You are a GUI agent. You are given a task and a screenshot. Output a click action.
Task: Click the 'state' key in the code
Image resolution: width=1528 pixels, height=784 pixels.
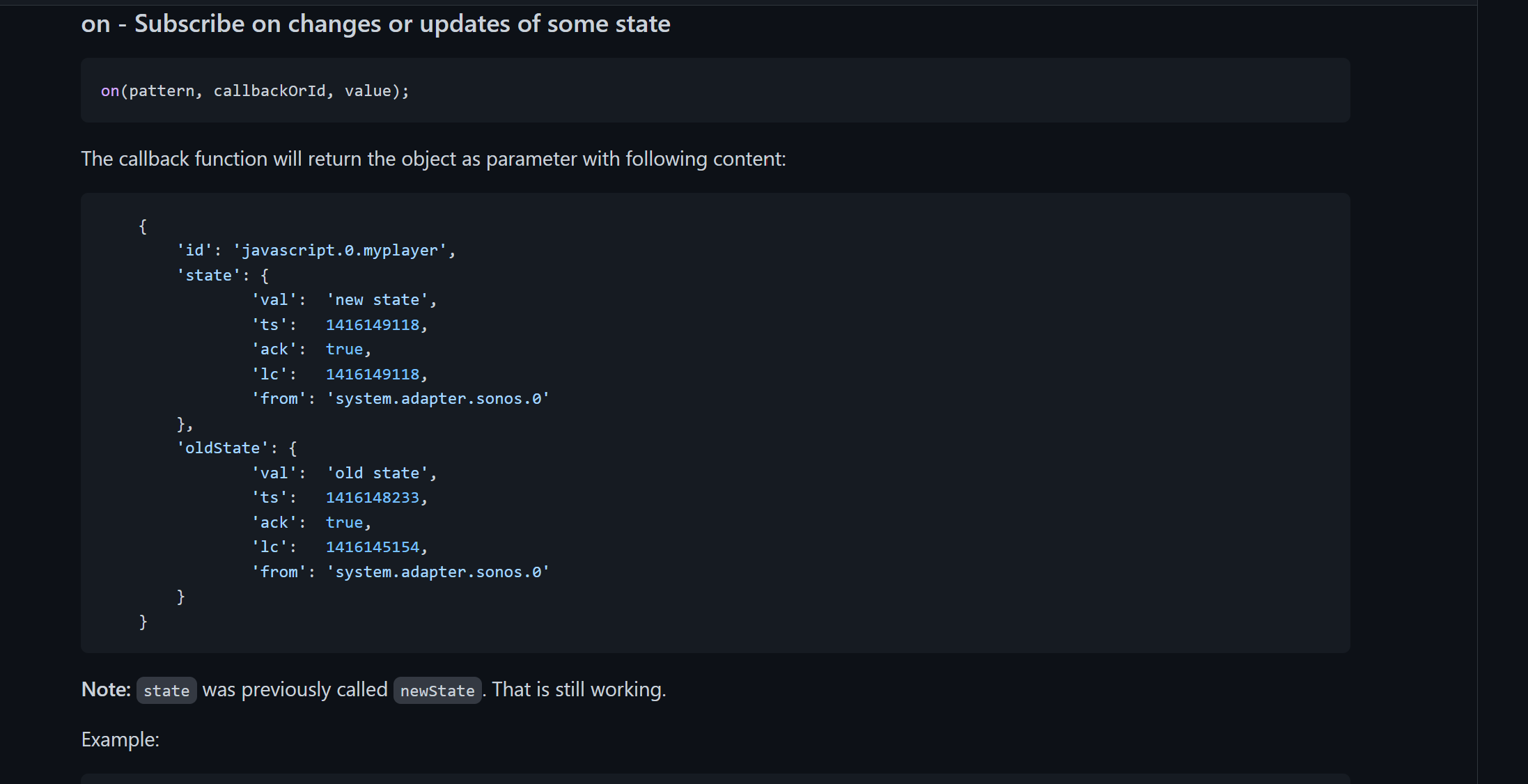tap(208, 276)
